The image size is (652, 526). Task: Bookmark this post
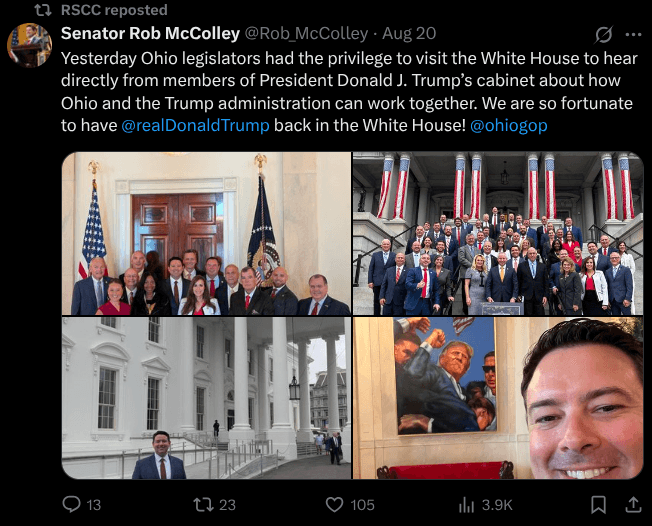(x=598, y=505)
